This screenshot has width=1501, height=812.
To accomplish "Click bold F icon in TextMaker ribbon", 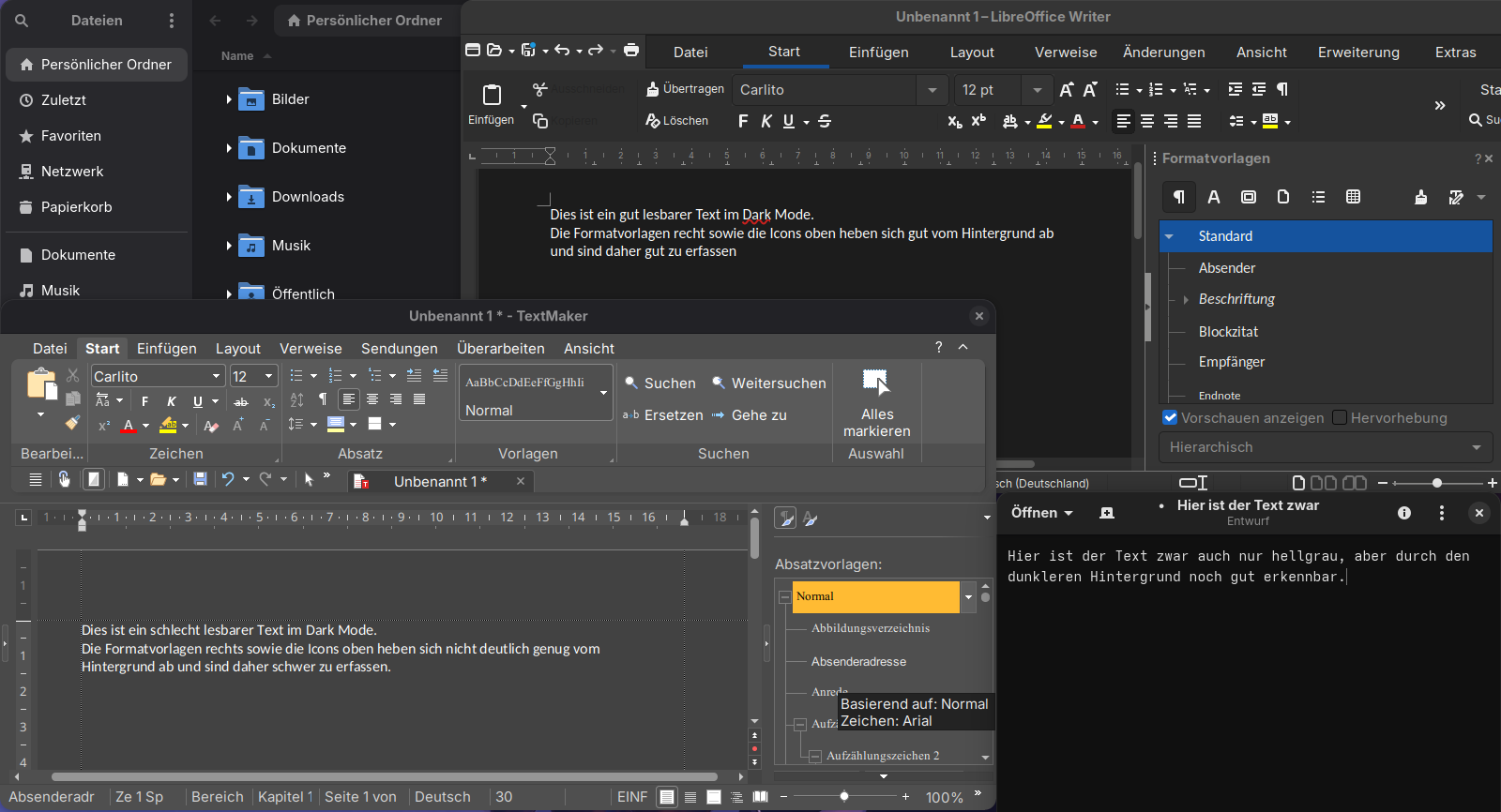I will point(144,401).
